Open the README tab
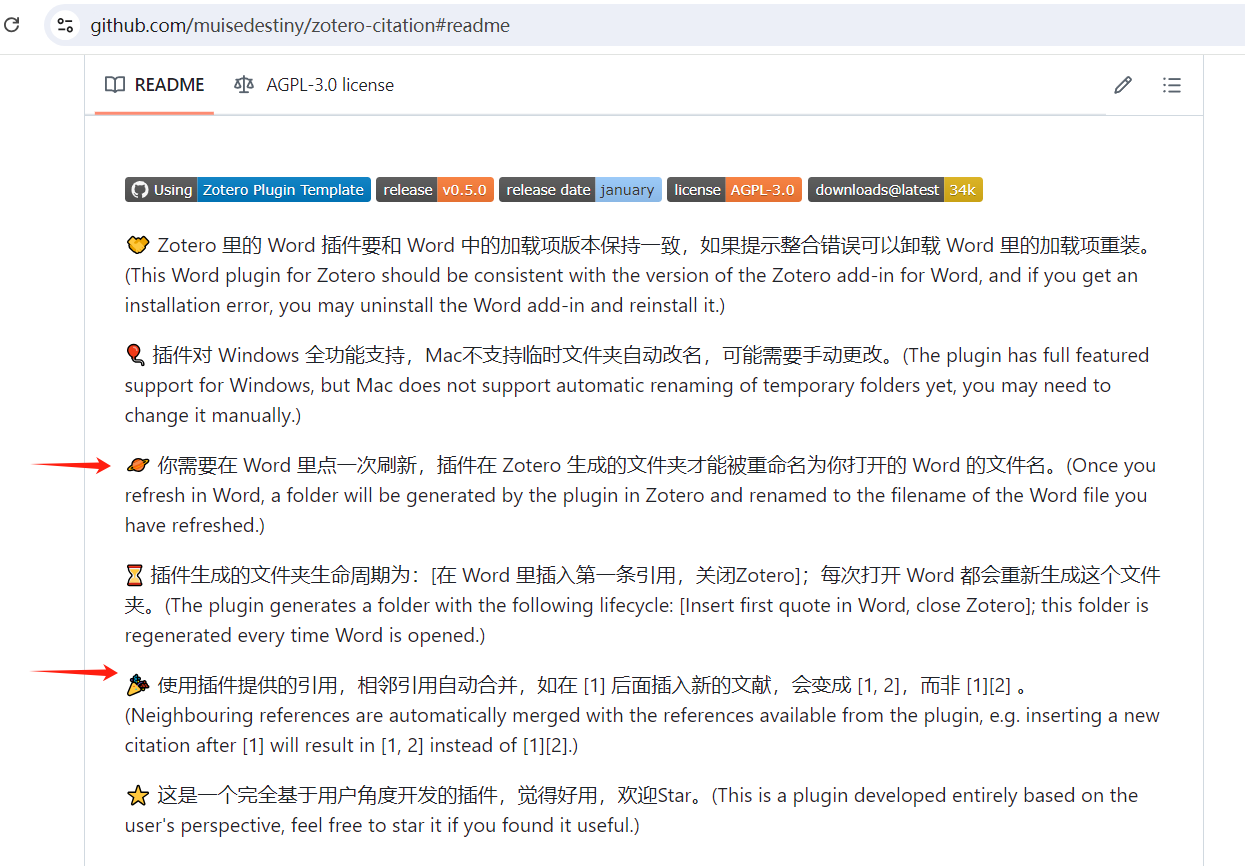The height and width of the screenshot is (866, 1245). (155, 85)
